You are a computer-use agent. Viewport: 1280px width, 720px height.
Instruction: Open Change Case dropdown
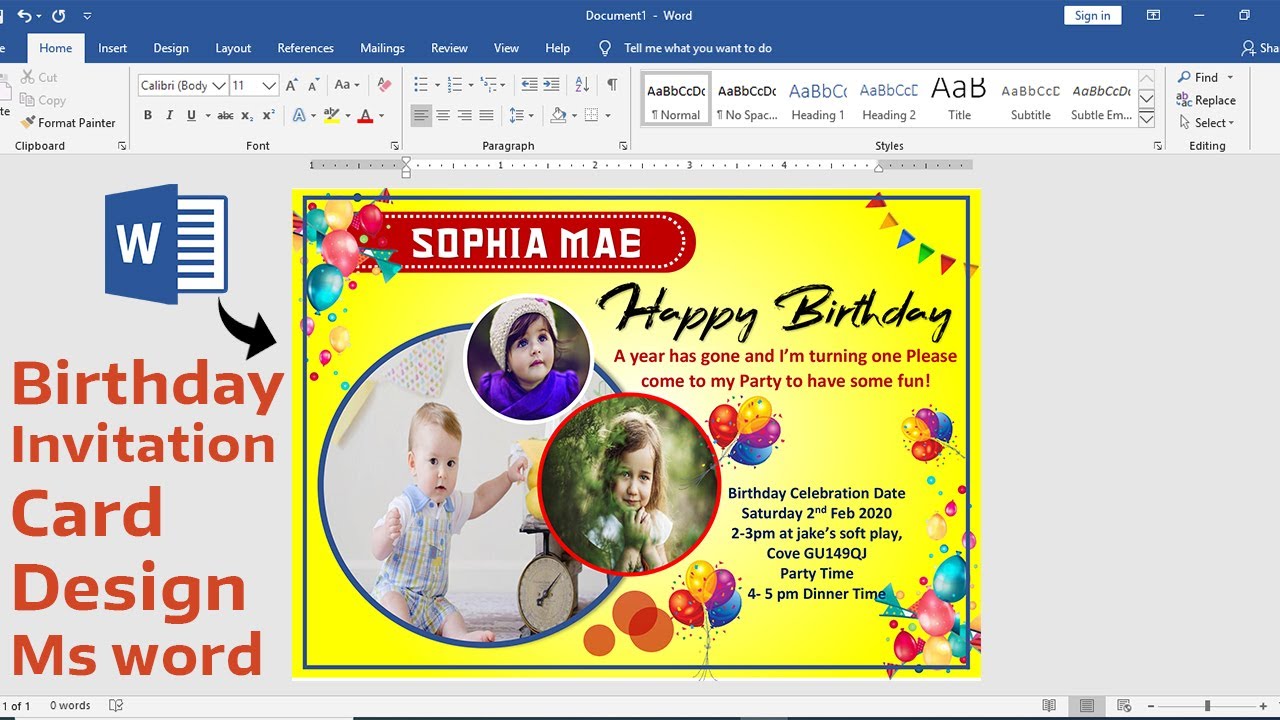click(347, 85)
